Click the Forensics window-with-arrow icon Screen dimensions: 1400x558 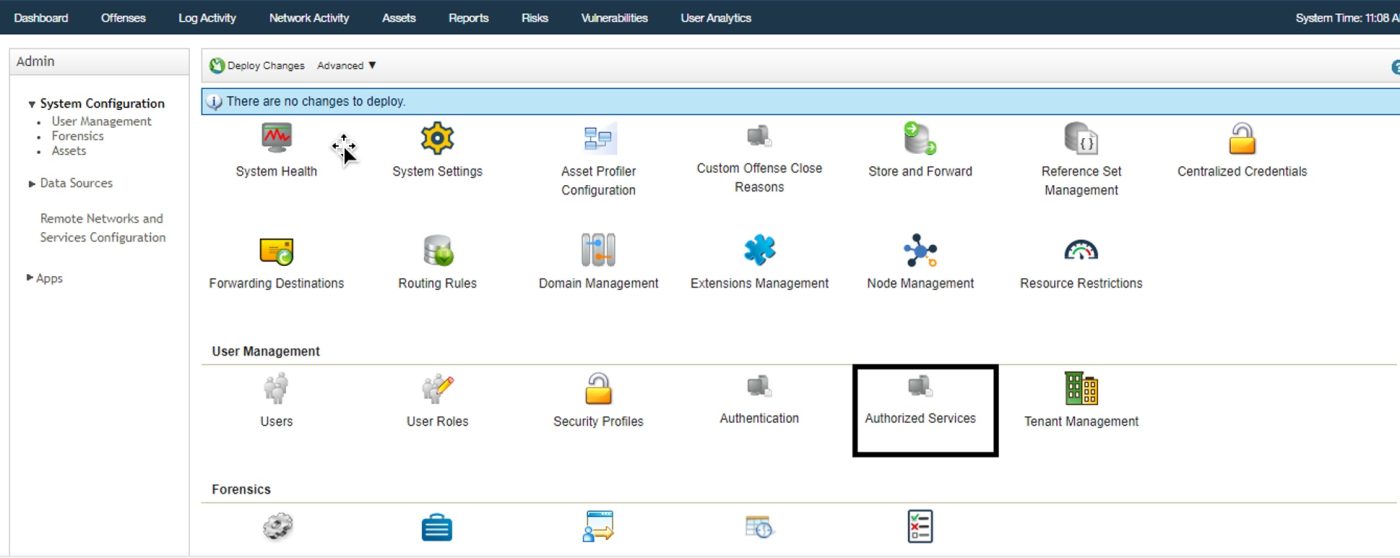[598, 527]
